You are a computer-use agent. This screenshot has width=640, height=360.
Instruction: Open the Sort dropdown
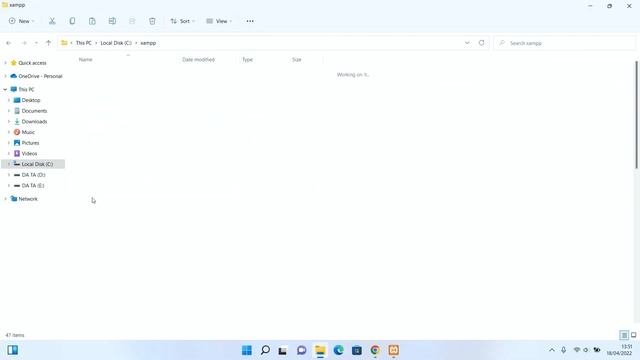182,21
